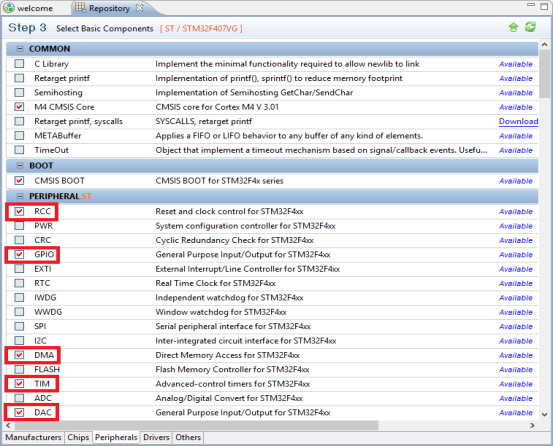This screenshot has height=446, width=553.
Task: Enable the ADC peripheral checkbox
Action: [19, 398]
